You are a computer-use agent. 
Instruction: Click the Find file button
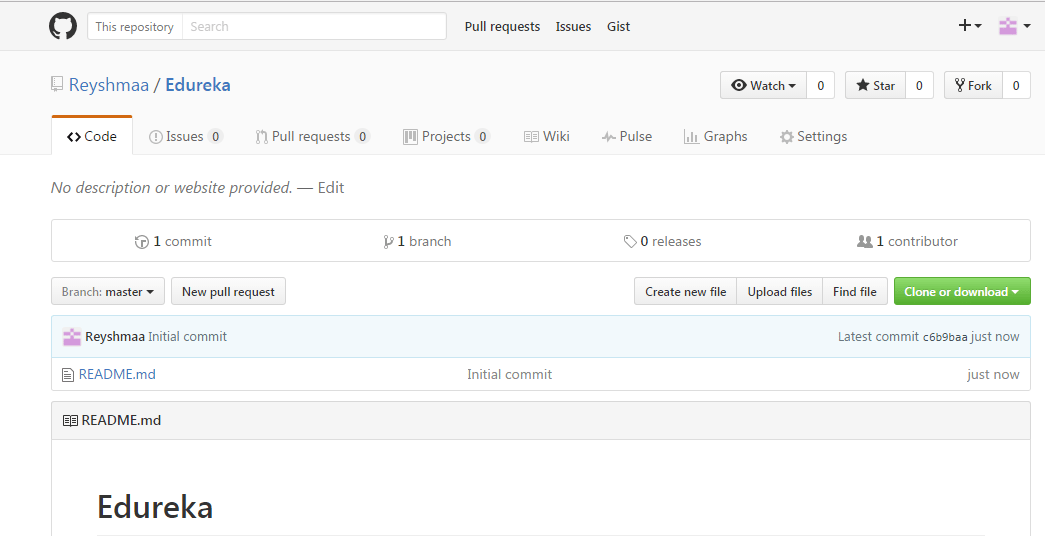pos(855,291)
